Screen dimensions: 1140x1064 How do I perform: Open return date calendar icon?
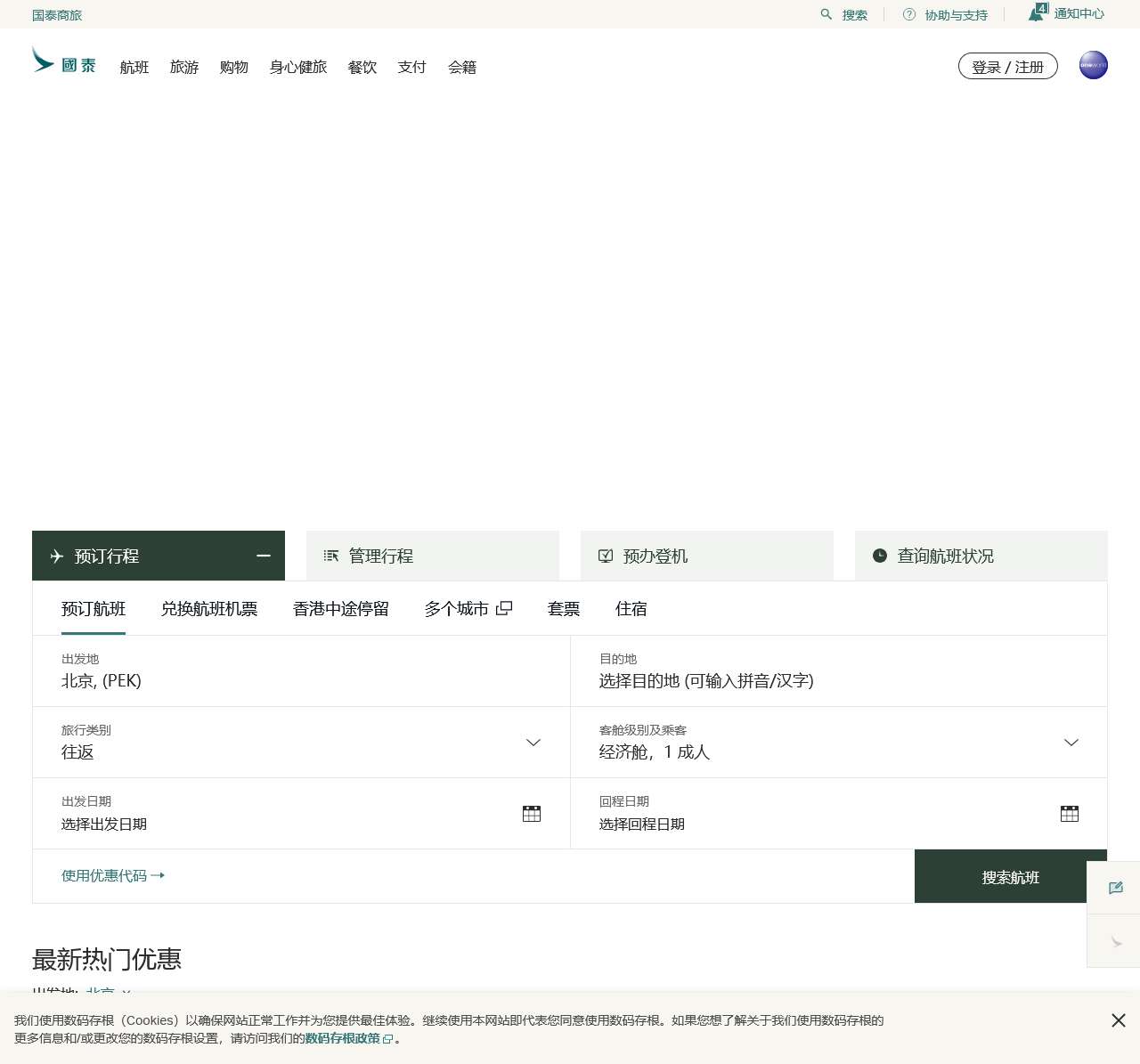(1070, 813)
